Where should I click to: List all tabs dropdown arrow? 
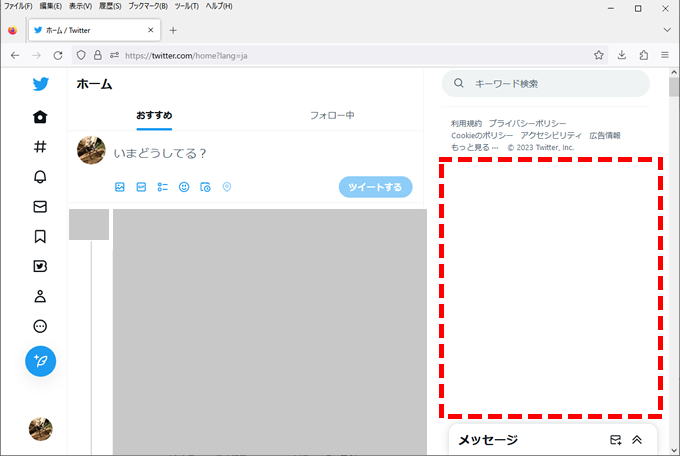click(x=667, y=30)
